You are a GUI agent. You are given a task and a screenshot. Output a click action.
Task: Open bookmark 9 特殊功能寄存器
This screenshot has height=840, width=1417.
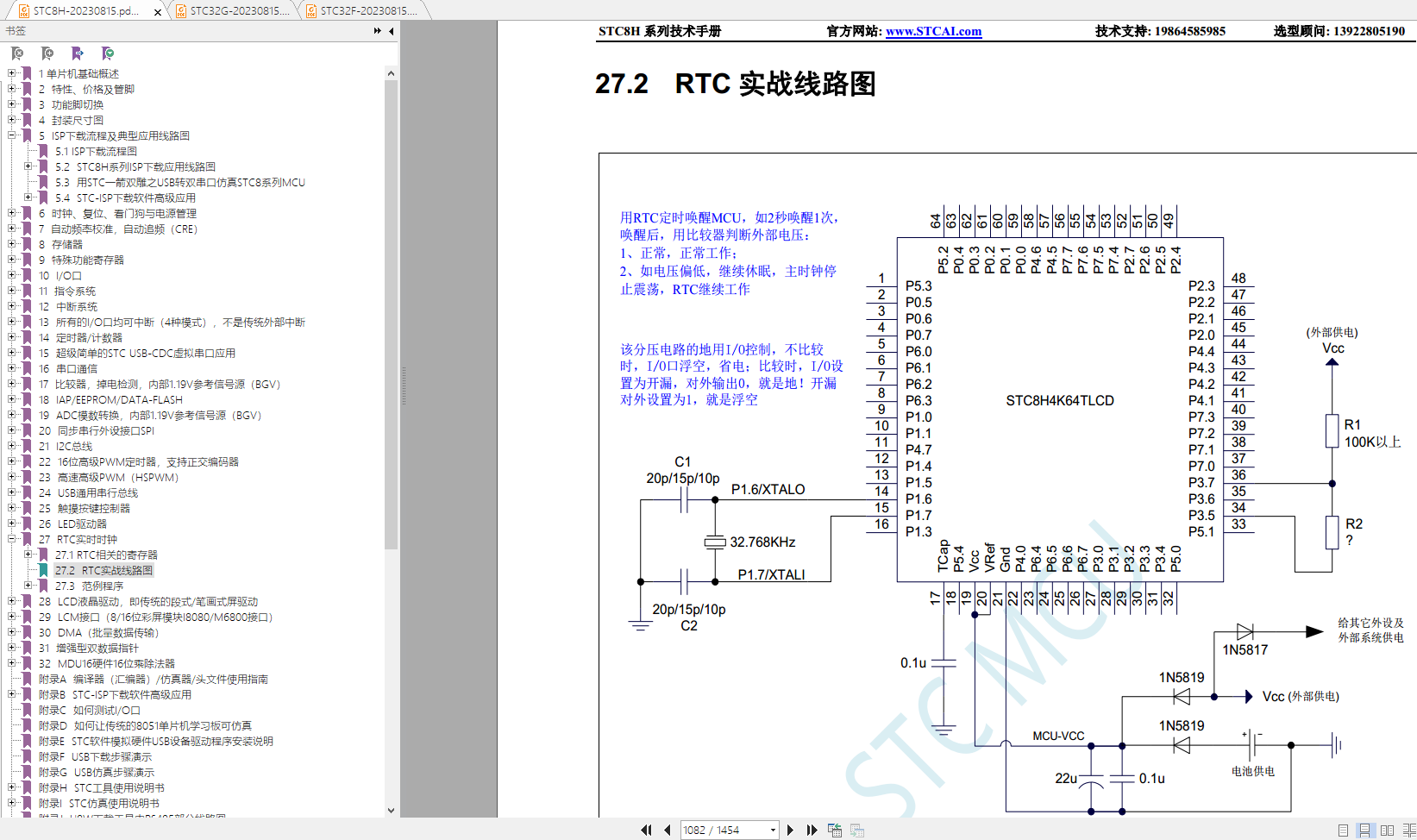pyautogui.click(x=81, y=260)
